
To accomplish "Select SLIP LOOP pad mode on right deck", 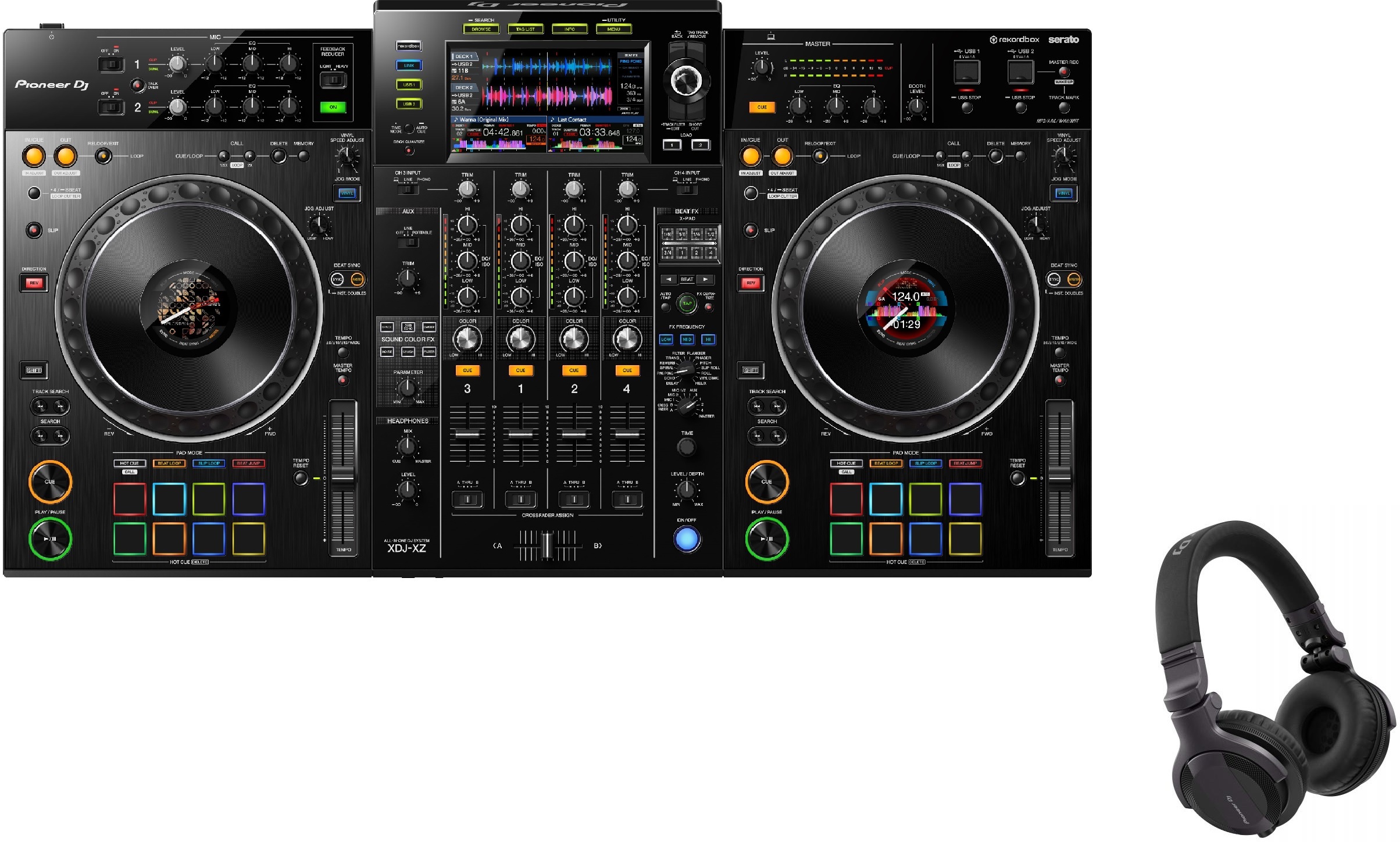I will click(x=926, y=463).
